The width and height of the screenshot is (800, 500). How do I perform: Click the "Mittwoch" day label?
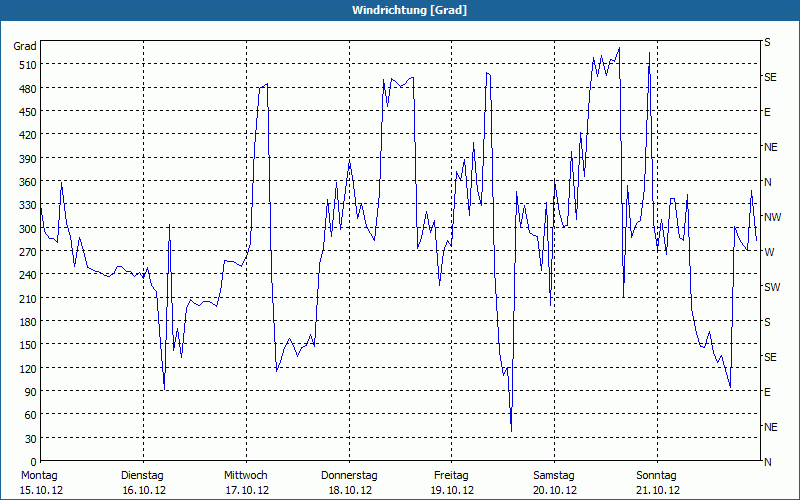(246, 476)
